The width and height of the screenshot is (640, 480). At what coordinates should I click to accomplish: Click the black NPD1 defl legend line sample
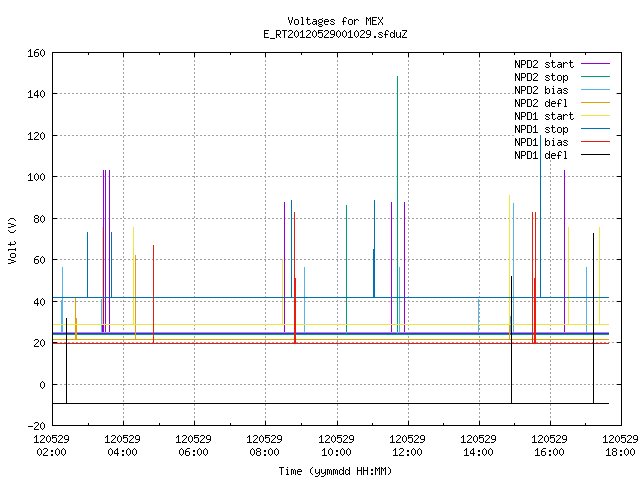point(595,155)
